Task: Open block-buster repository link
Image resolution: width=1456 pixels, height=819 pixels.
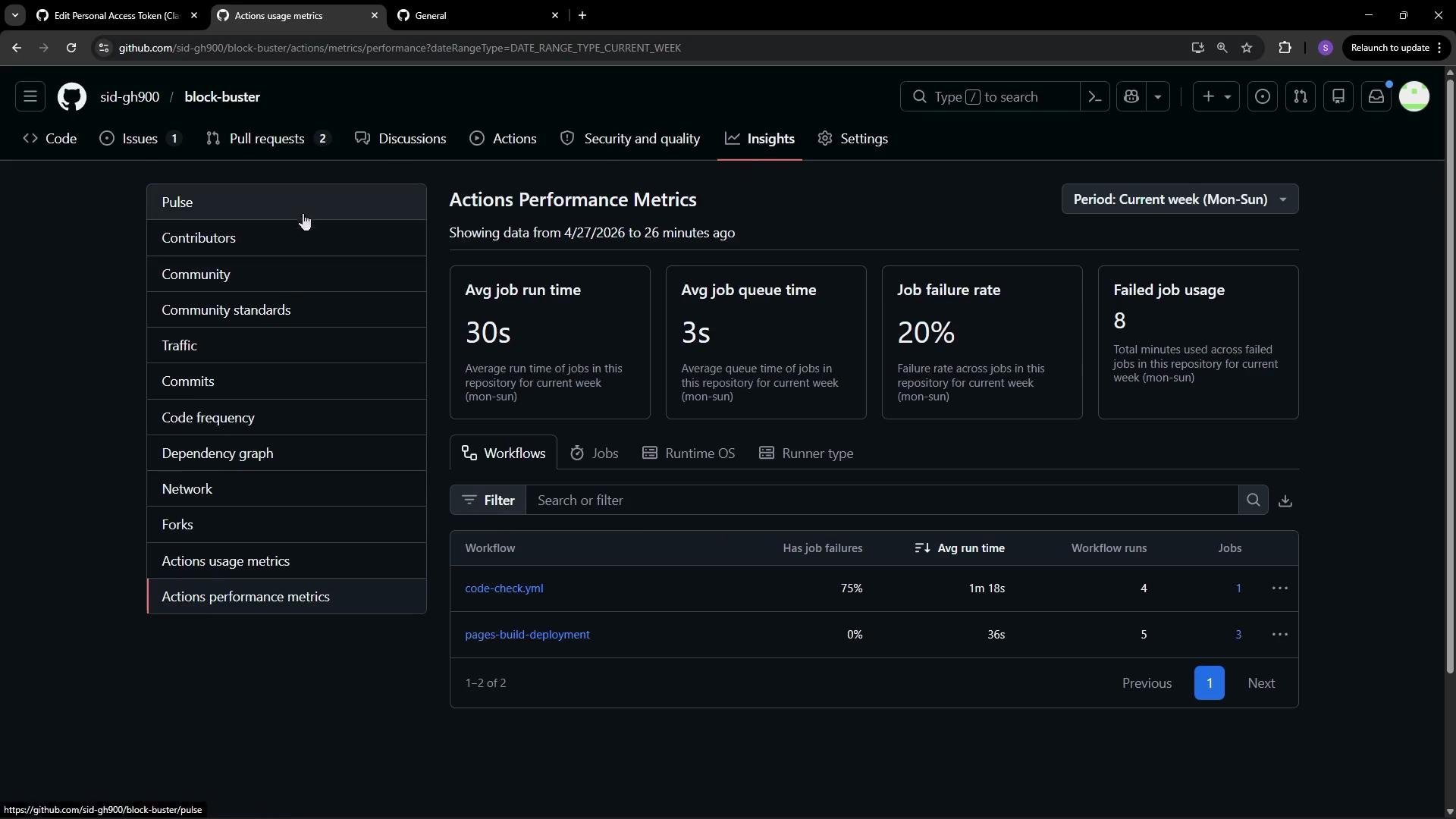Action: click(222, 97)
